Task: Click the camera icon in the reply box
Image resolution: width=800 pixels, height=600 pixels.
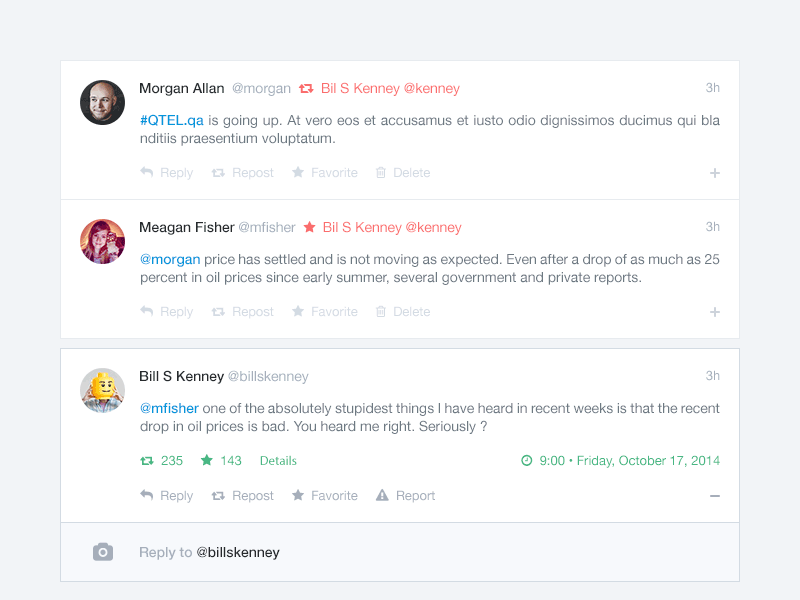Action: click(102, 551)
